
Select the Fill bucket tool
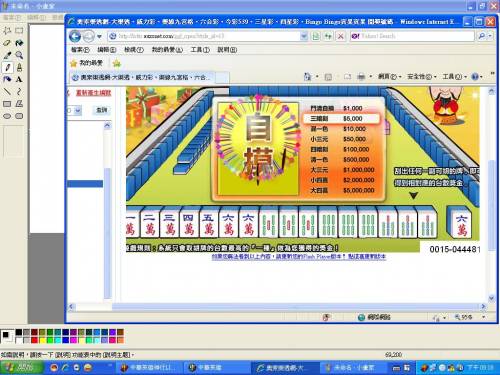tap(19, 43)
